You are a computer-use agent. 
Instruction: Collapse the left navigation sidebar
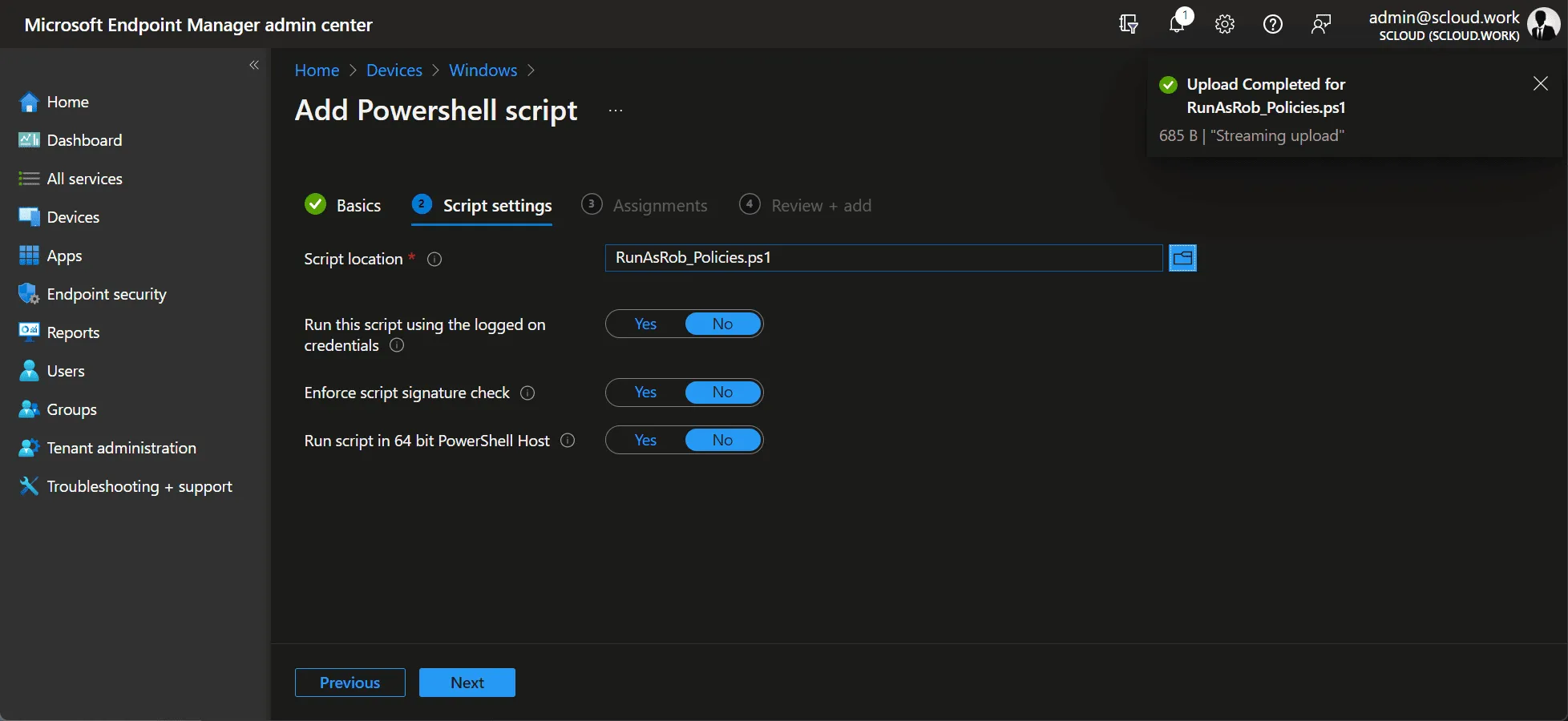click(254, 65)
